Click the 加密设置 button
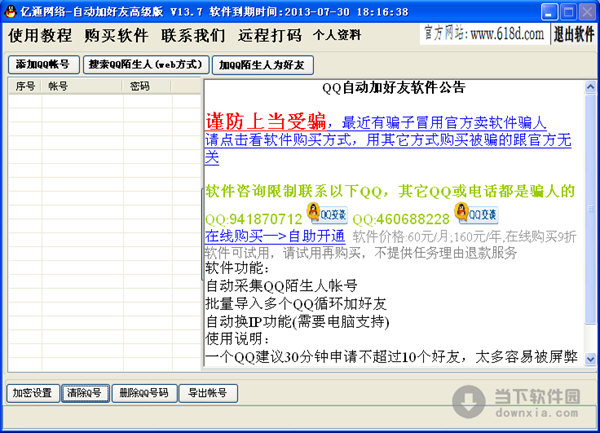The image size is (600, 433). pos(33,393)
